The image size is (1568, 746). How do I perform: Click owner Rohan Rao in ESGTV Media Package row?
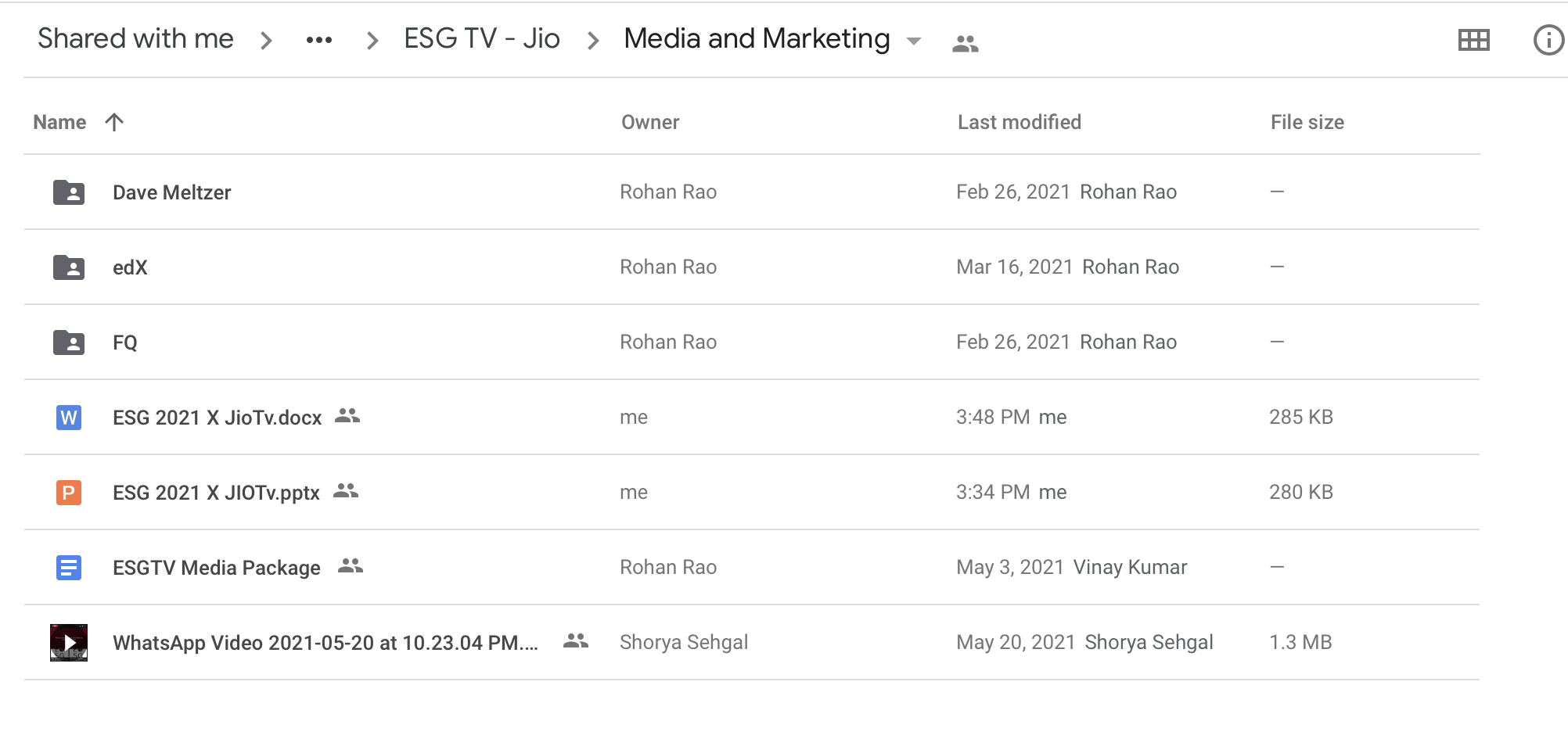click(x=668, y=567)
